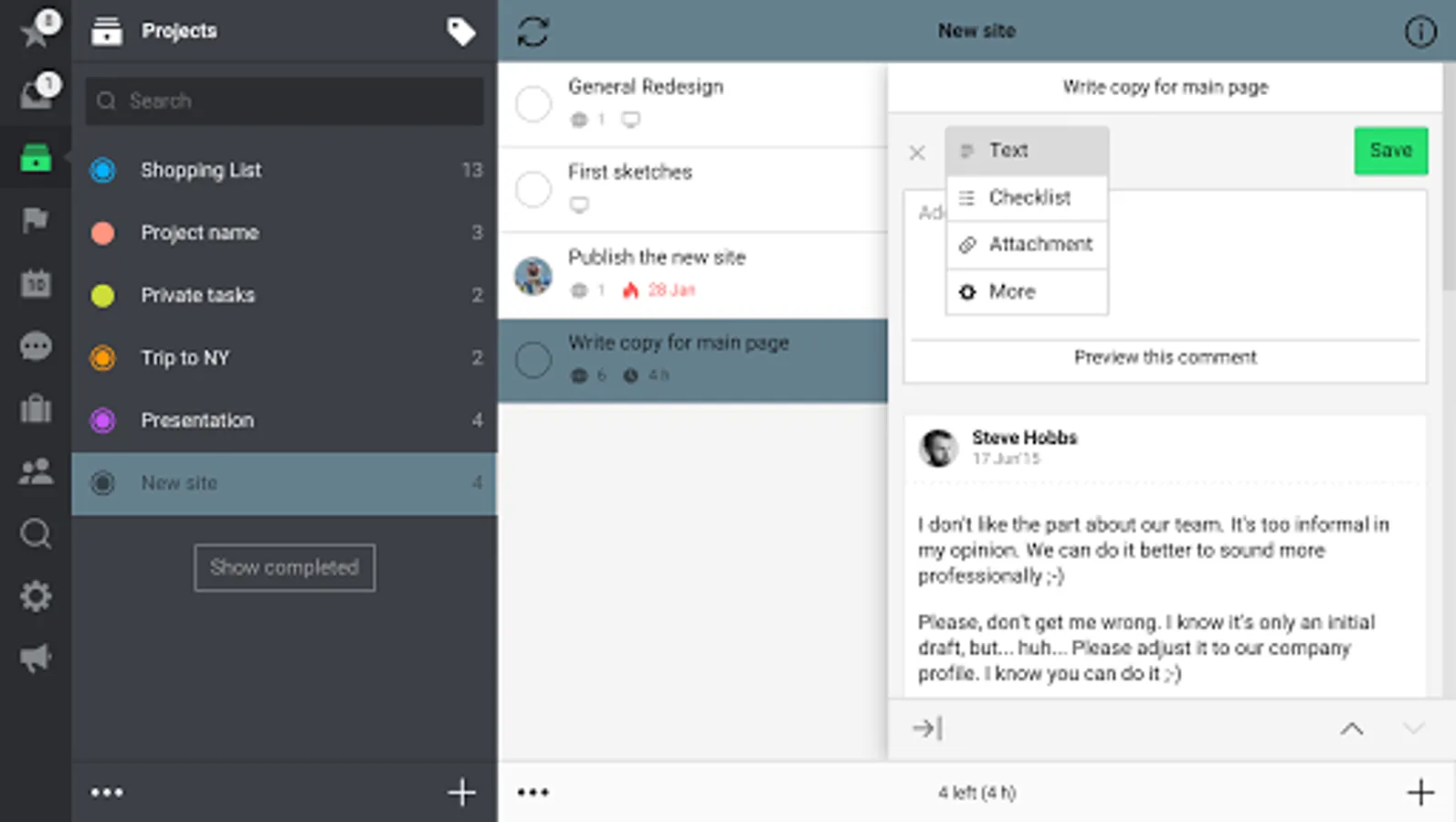Open the flagged tasks sidebar icon

point(36,220)
